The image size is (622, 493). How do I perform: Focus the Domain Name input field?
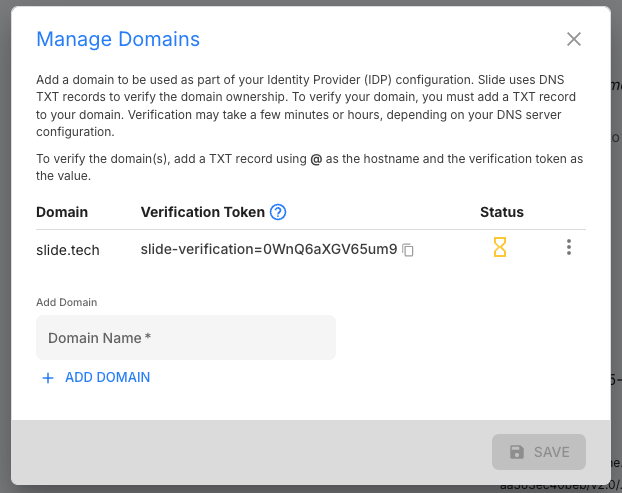[186, 338]
